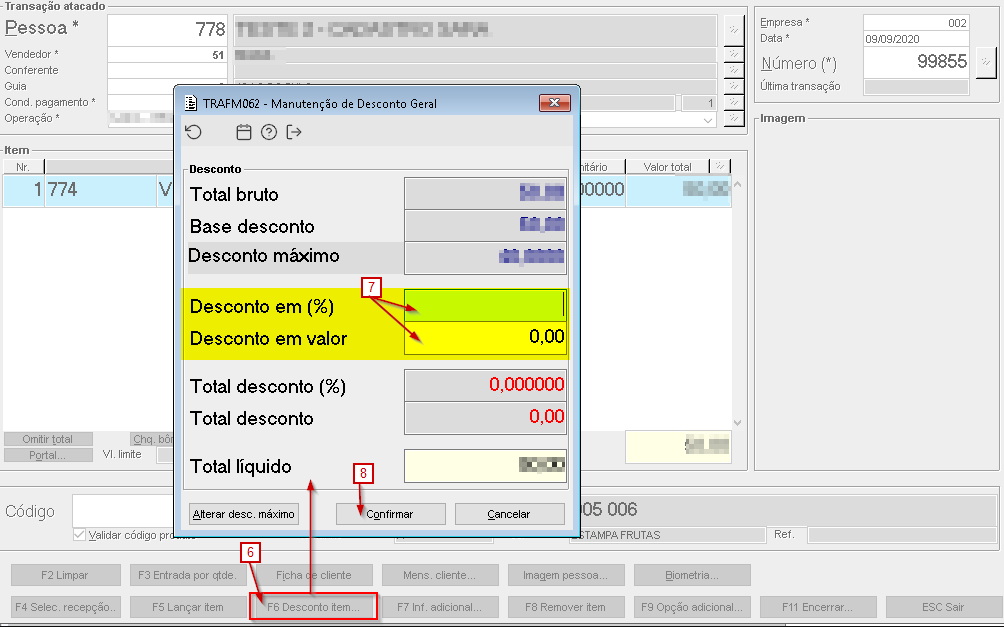Click the ESC Sair button
Image resolution: width=1004 pixels, height=627 pixels.
[943, 607]
